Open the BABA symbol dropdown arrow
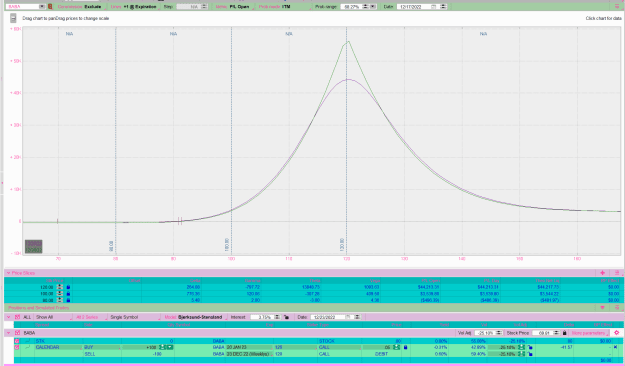The image size is (625, 366). click(42, 7)
